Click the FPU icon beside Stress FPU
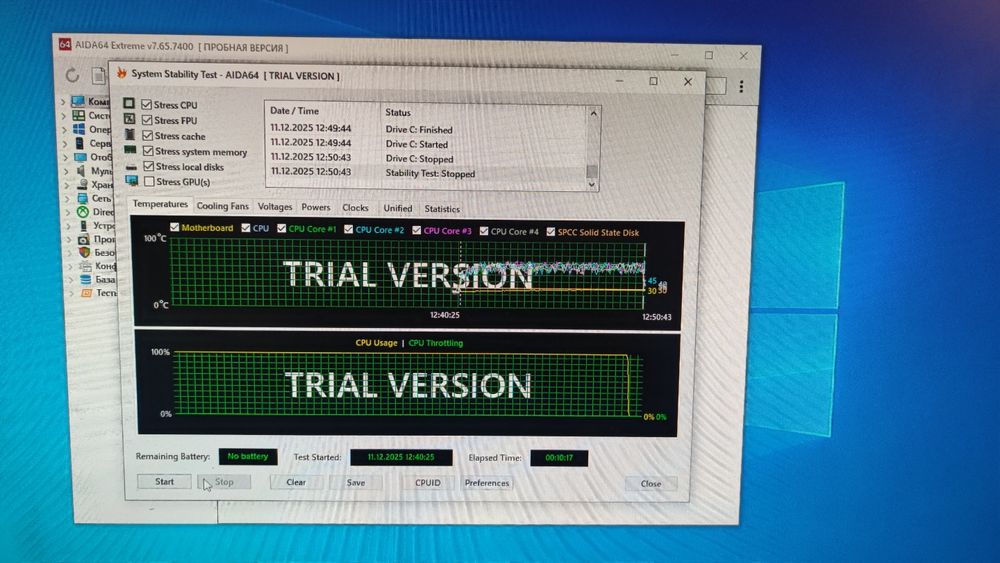 click(129, 119)
